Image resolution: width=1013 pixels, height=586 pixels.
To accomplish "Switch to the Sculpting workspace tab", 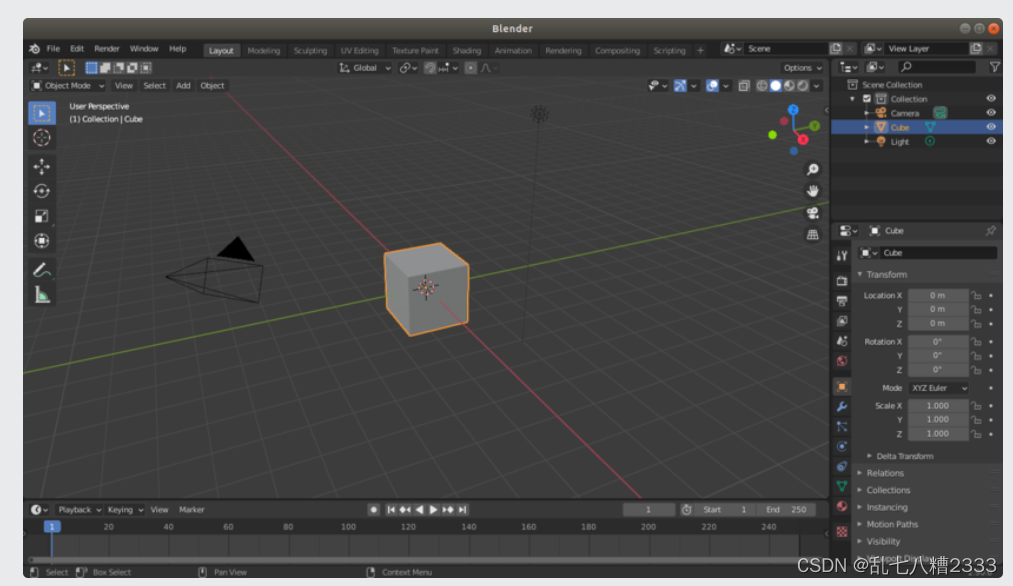I will pyautogui.click(x=310, y=51).
